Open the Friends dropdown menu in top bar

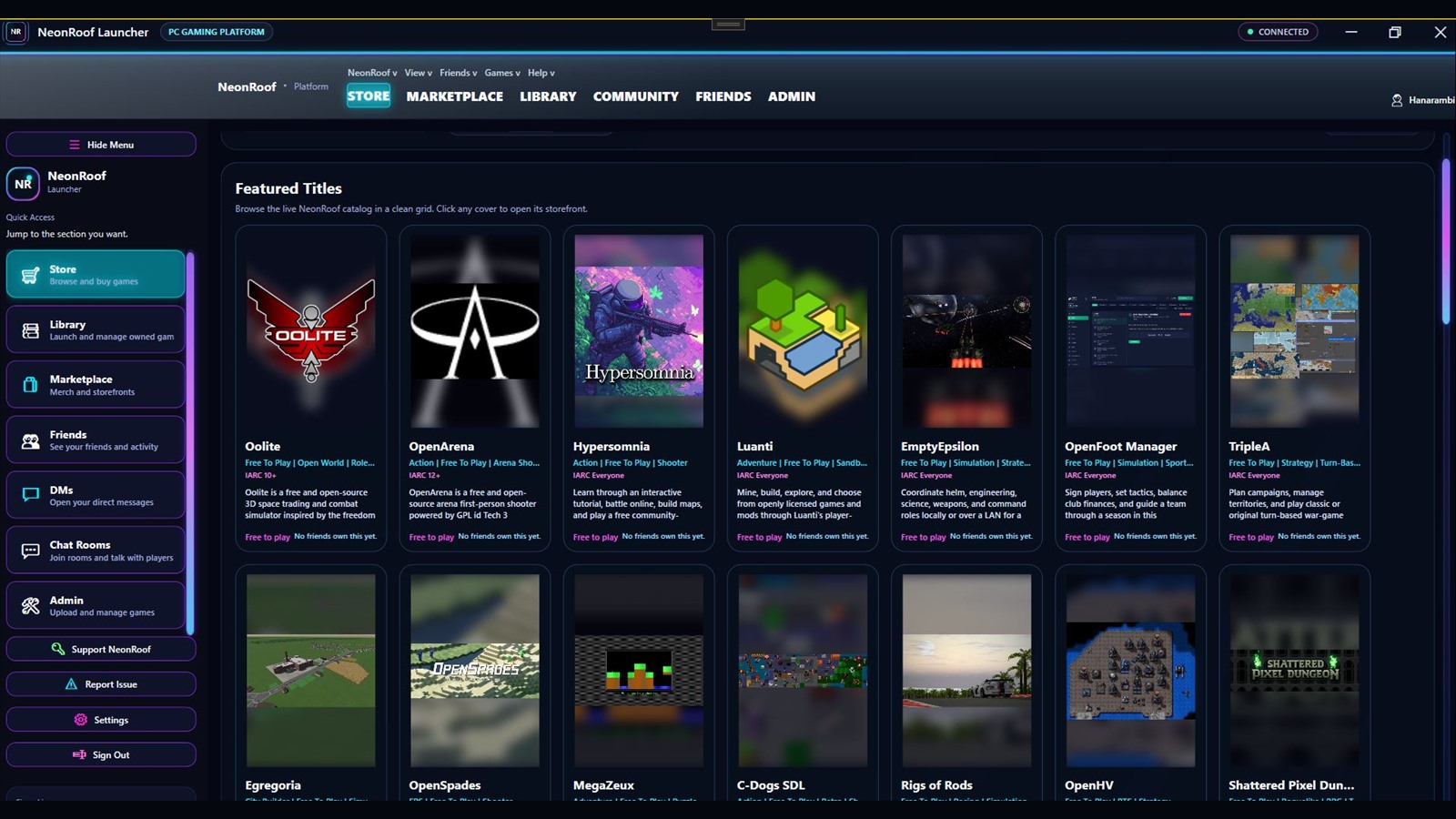(459, 73)
